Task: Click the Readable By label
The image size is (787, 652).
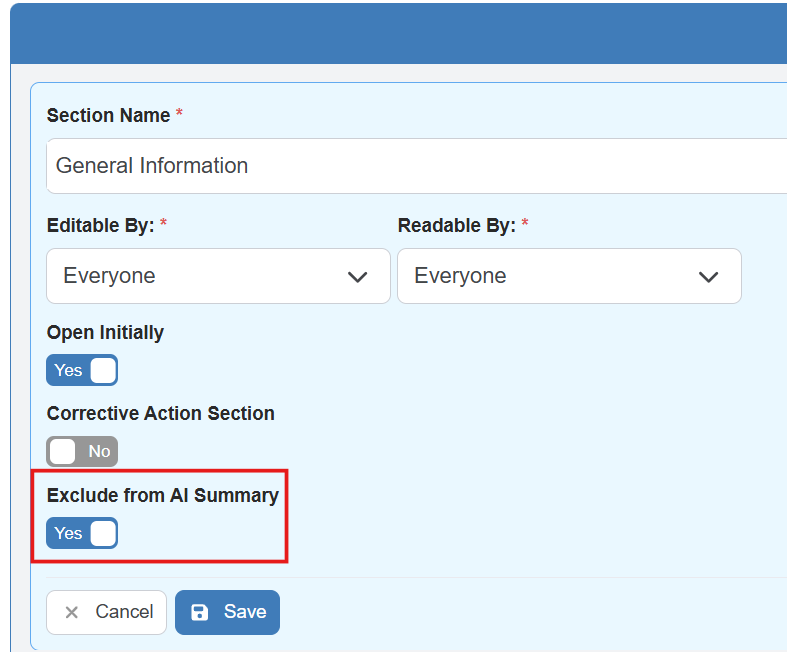Action: 456,226
